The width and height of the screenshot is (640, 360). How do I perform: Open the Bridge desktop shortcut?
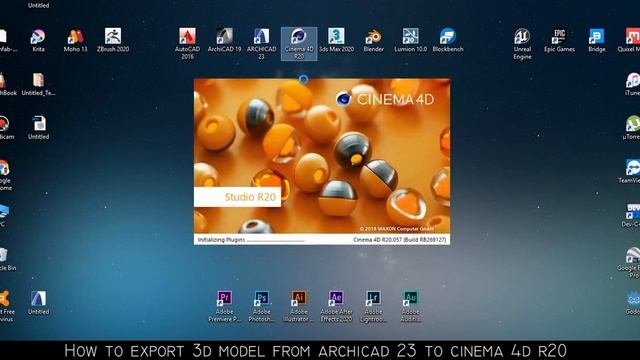pyautogui.click(x=596, y=40)
